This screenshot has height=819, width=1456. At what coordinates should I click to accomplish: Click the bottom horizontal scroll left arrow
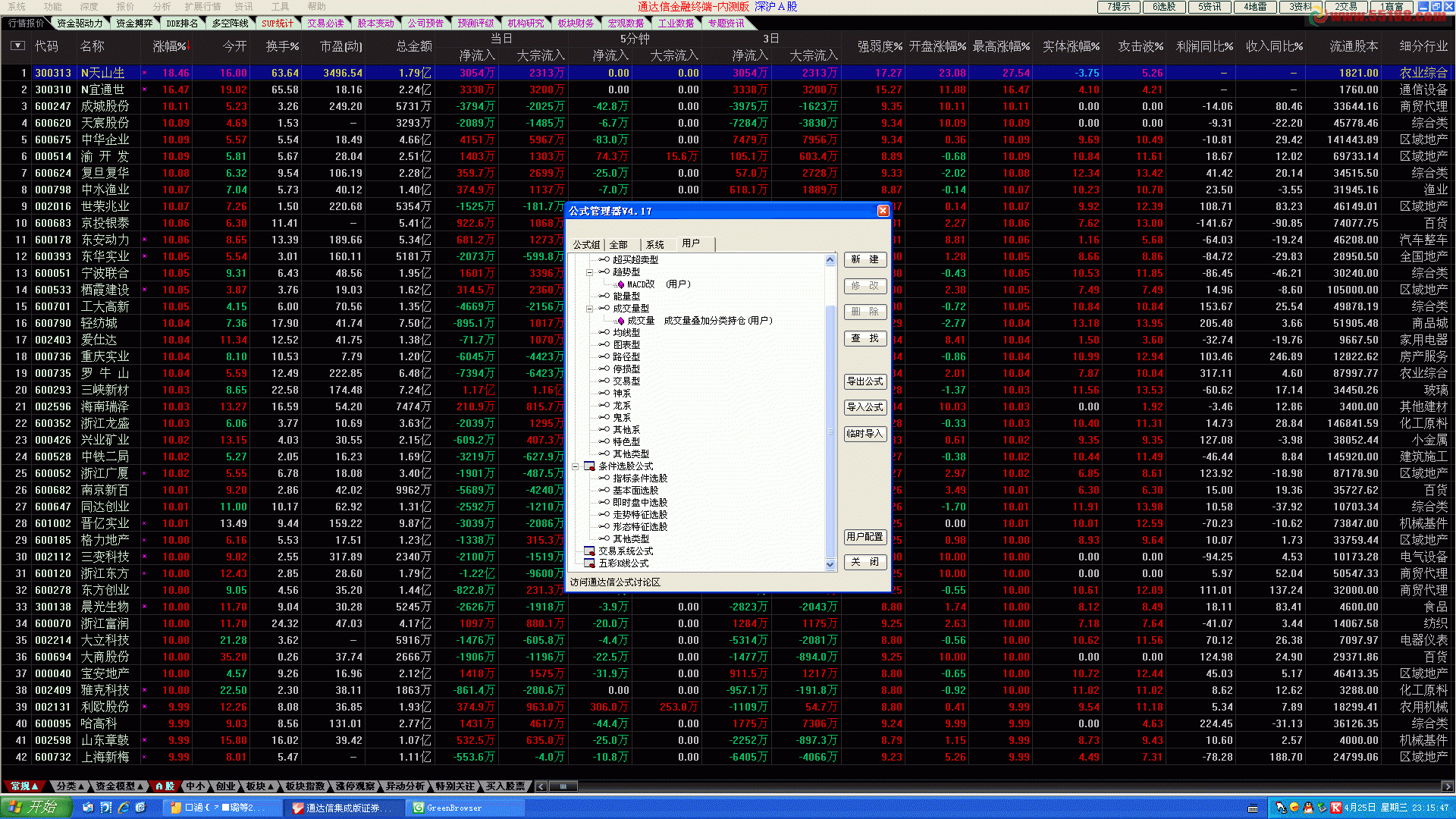pyautogui.click(x=541, y=786)
